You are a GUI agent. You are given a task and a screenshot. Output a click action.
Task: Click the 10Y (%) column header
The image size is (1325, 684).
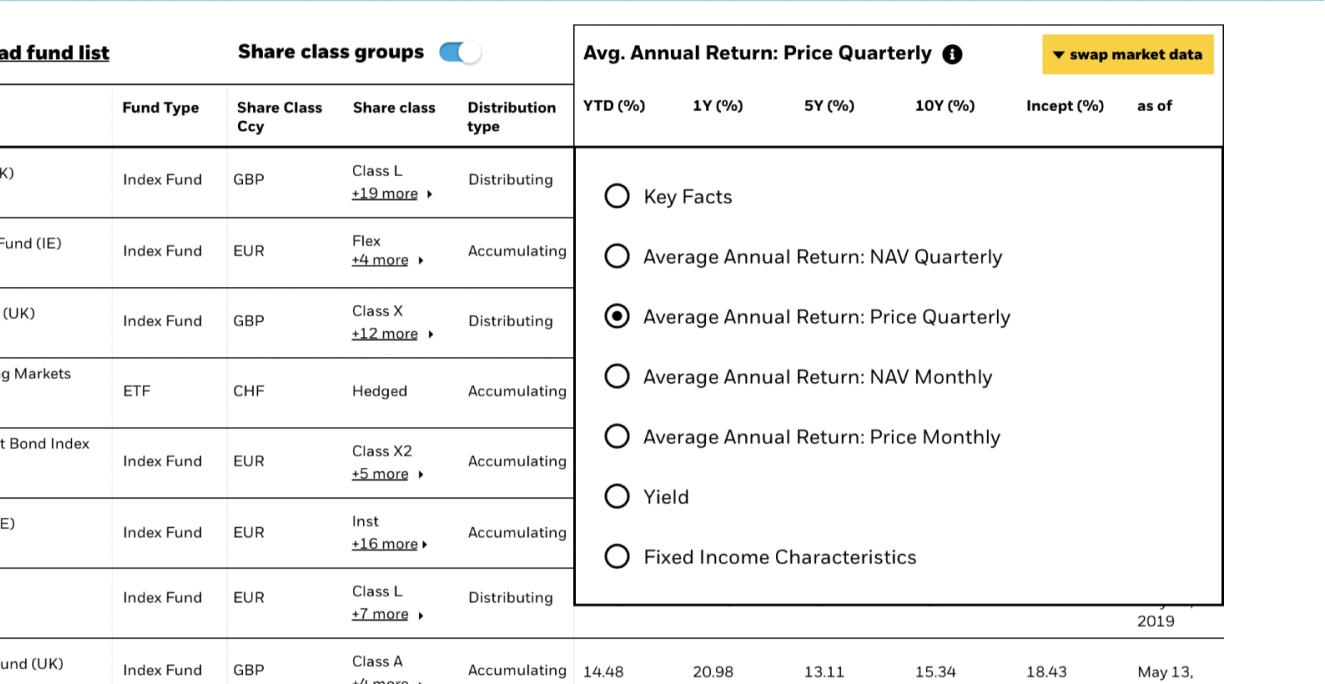(944, 106)
